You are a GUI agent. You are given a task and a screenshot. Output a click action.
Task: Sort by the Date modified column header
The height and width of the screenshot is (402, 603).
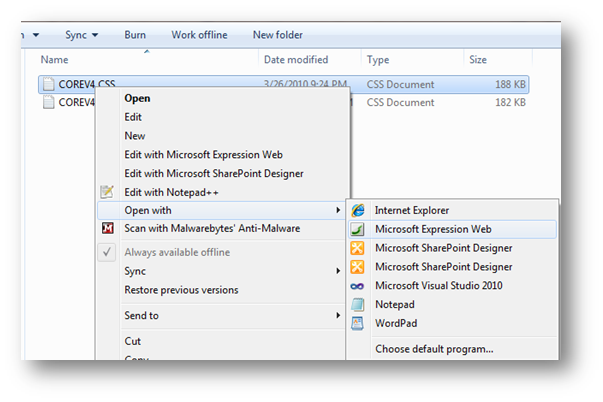pyautogui.click(x=296, y=60)
